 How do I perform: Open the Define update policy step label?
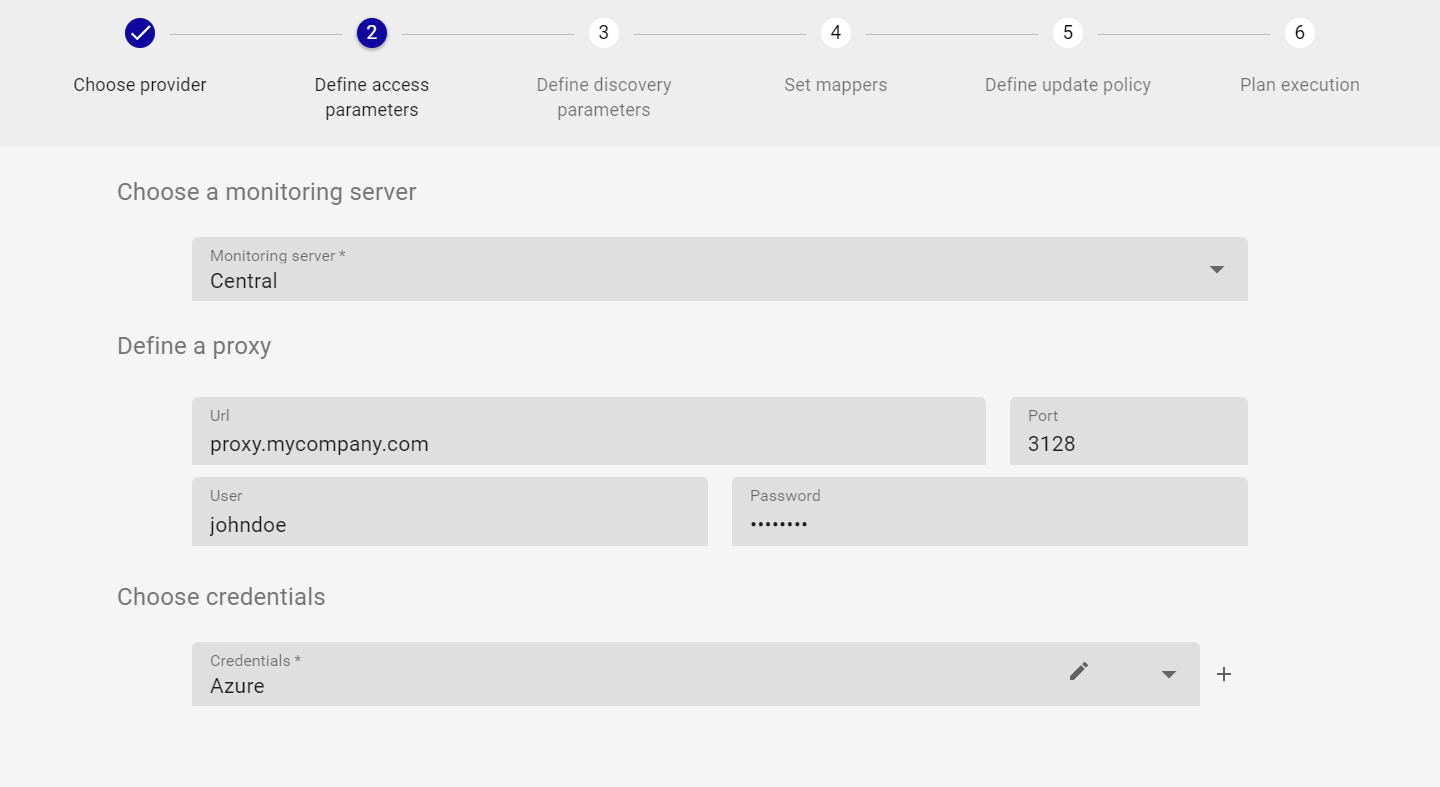click(x=1067, y=85)
